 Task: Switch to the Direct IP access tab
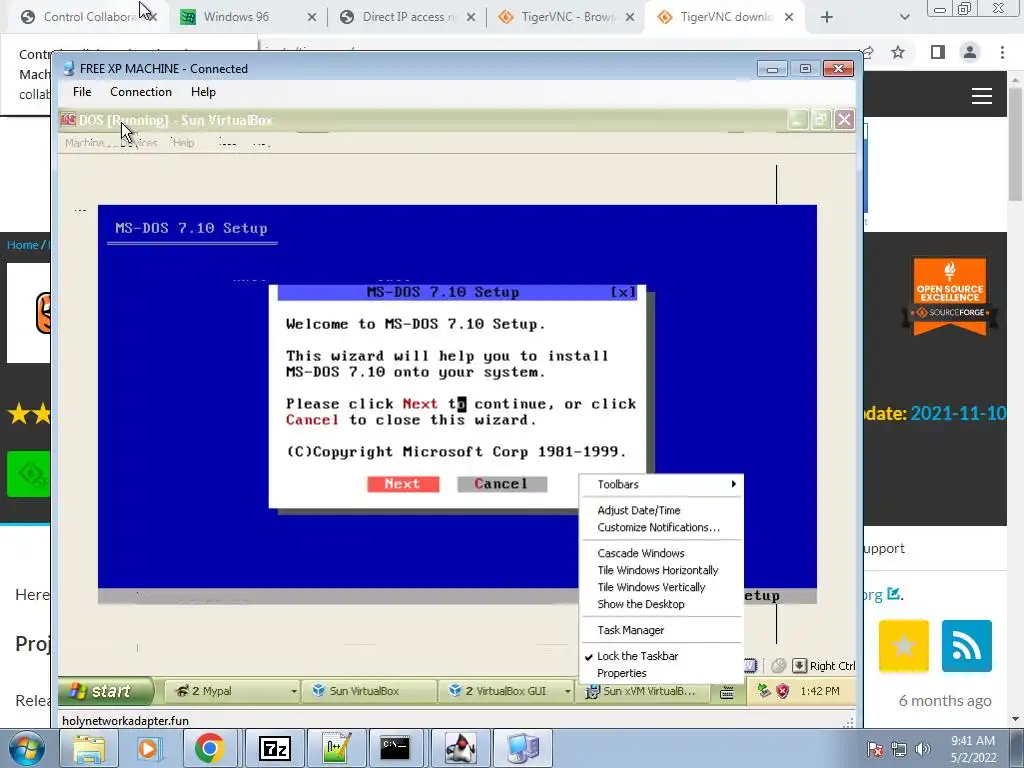pyautogui.click(x=407, y=17)
